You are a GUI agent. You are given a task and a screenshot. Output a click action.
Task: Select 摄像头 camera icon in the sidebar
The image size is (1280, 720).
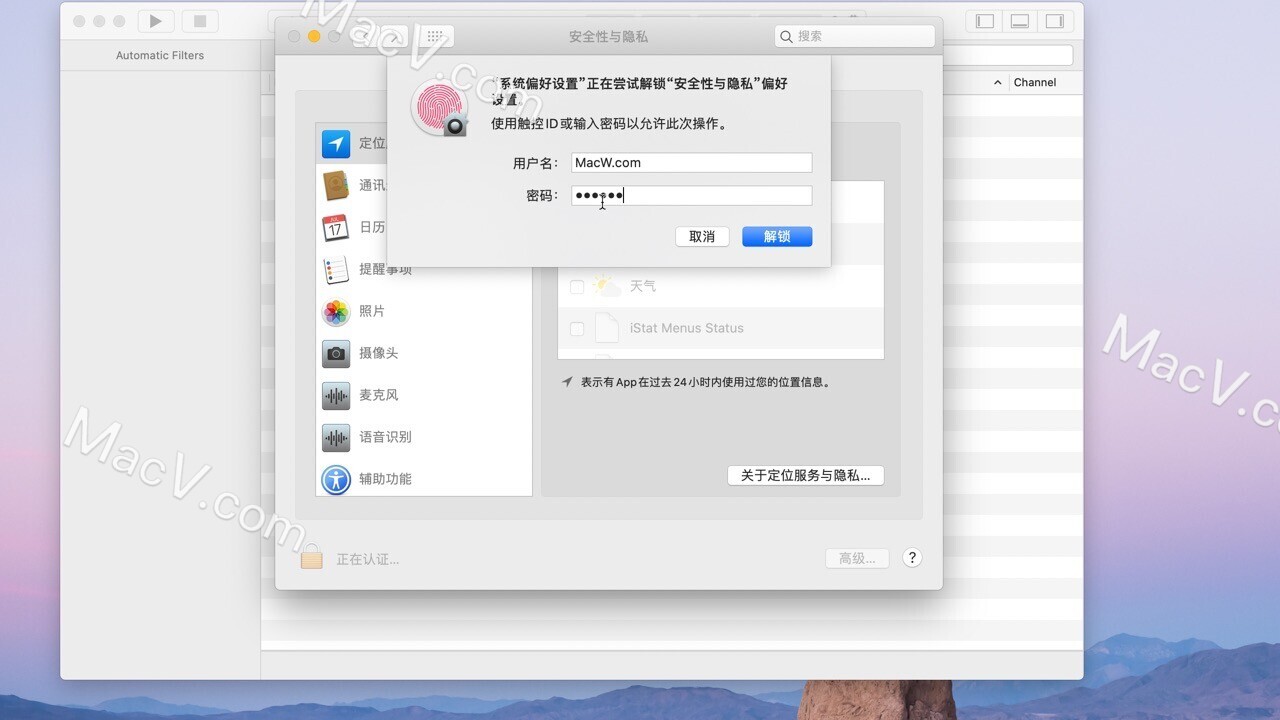tap(336, 354)
